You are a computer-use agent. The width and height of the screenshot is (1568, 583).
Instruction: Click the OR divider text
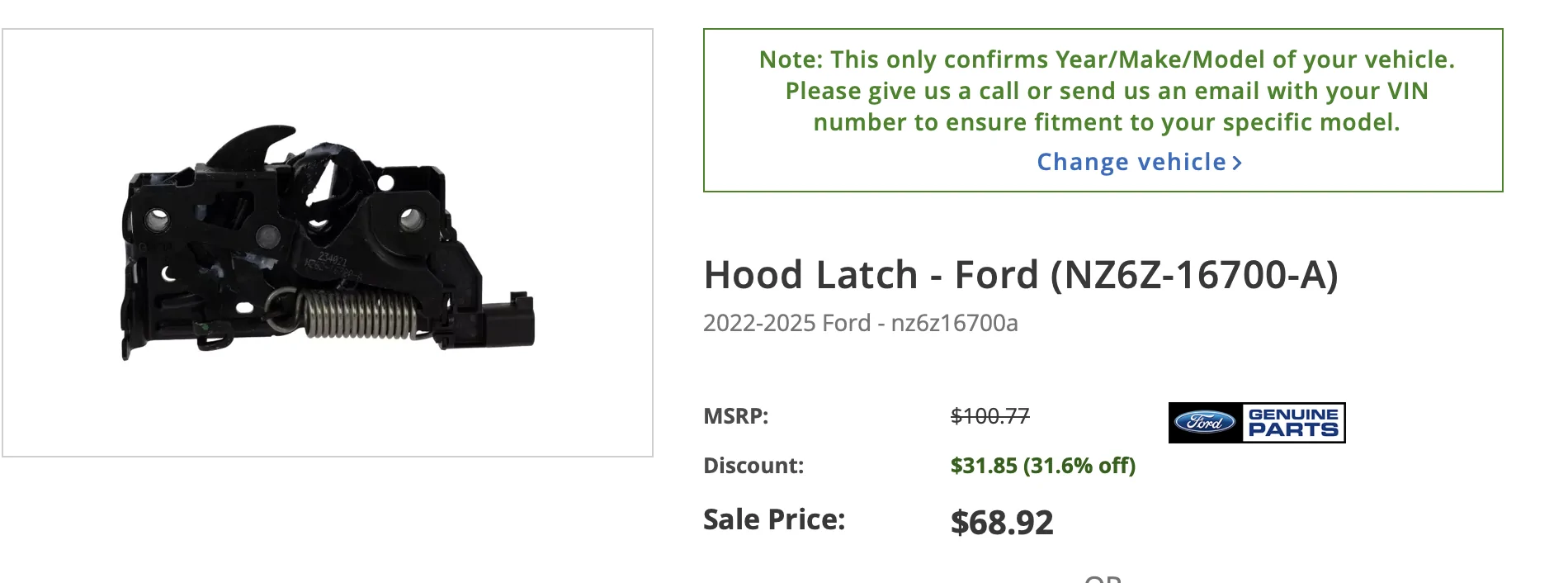coord(1103,578)
